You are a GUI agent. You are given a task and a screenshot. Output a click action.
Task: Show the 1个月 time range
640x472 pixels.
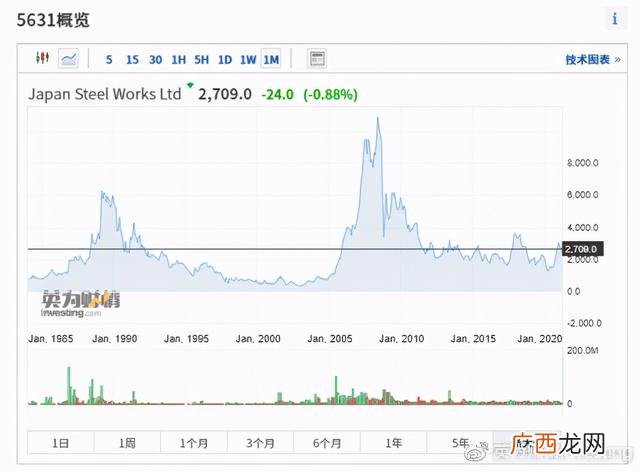(193, 443)
